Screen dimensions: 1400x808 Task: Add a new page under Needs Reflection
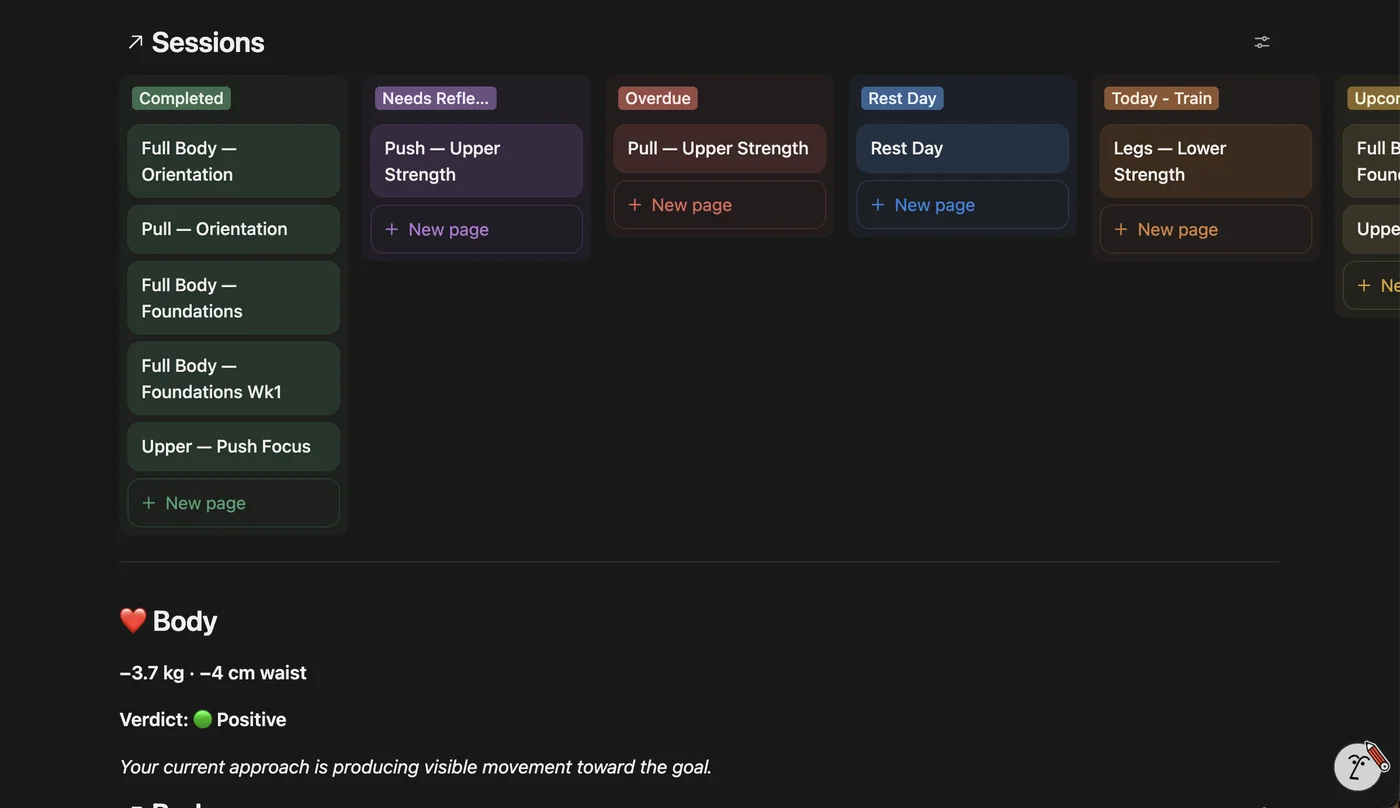click(x=477, y=229)
